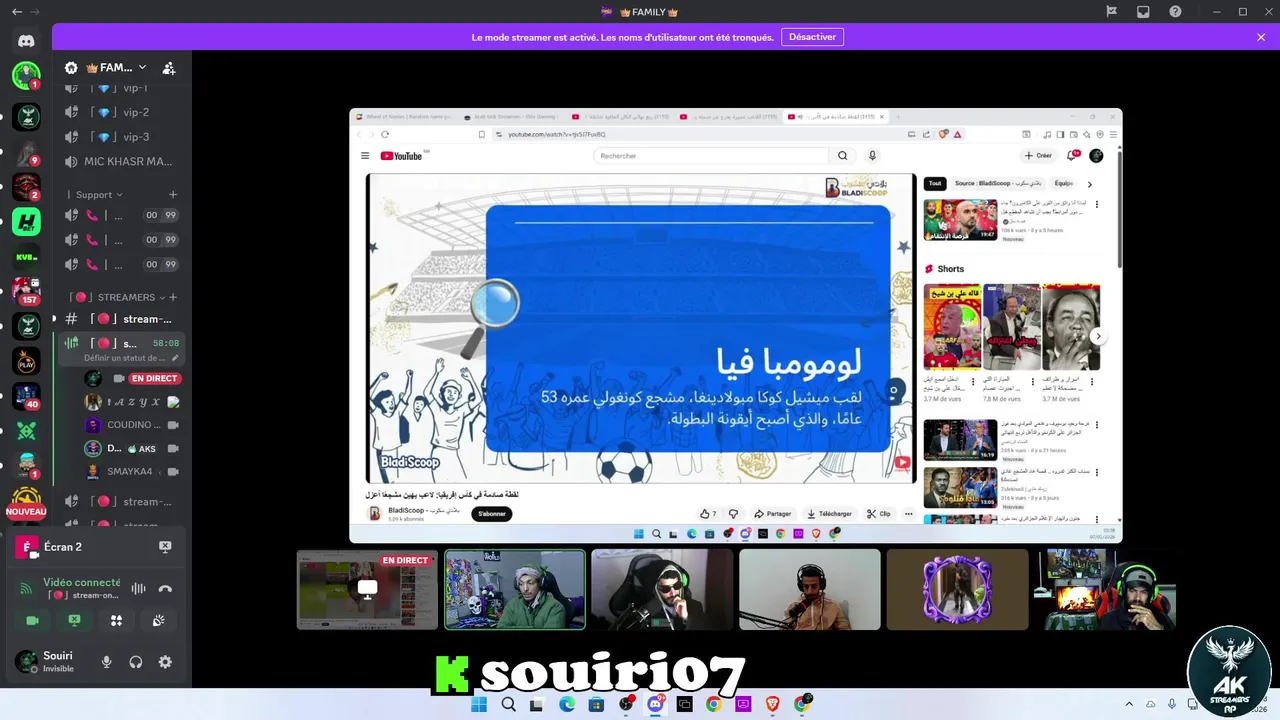
Task: Open the H BET server icon
Action: [x=26, y=221]
